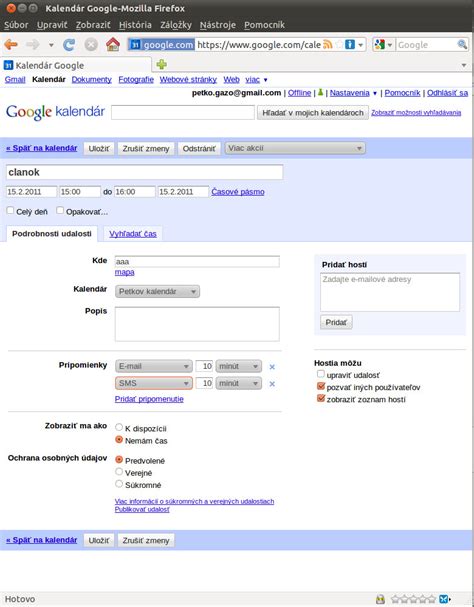Click the event title field clanok
474x607 pixels.
144,172
